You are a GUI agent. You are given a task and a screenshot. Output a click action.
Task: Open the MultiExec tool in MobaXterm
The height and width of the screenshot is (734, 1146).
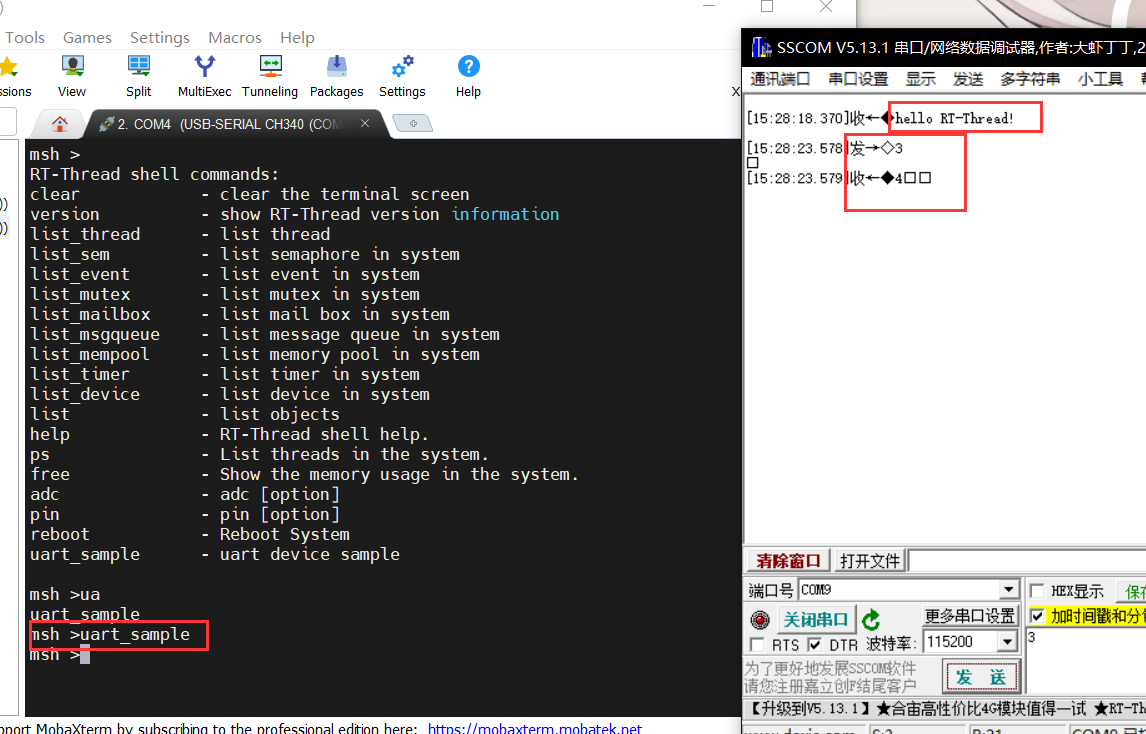[204, 70]
